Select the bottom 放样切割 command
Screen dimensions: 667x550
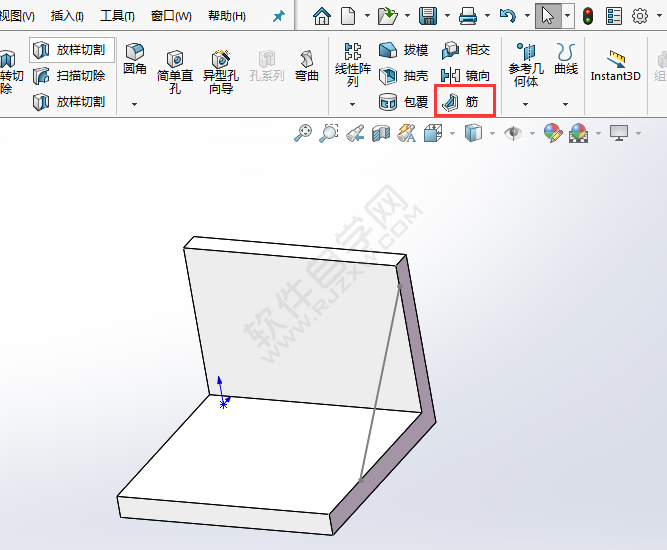pyautogui.click(x=69, y=102)
